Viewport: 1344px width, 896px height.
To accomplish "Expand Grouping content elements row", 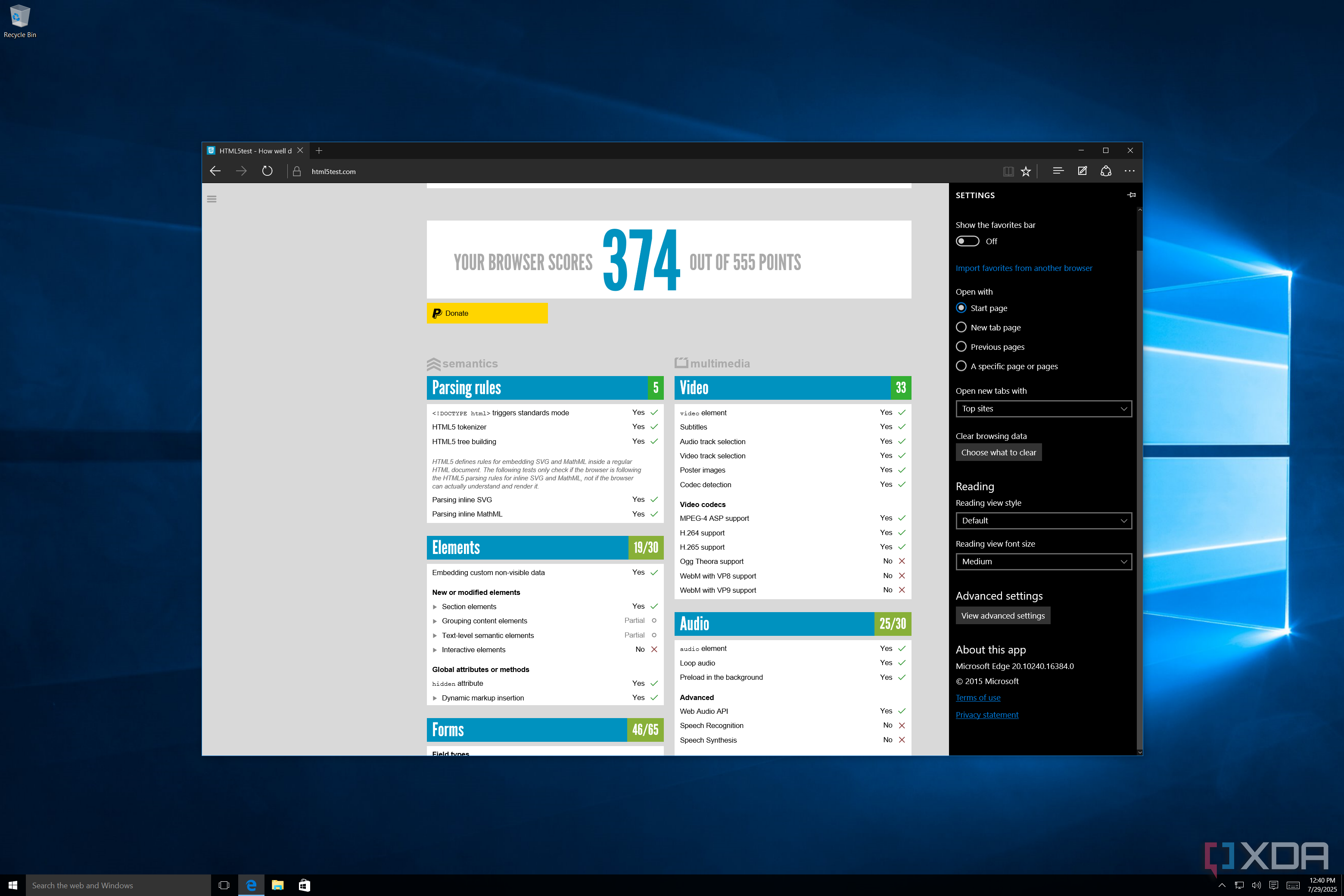I will point(435,621).
